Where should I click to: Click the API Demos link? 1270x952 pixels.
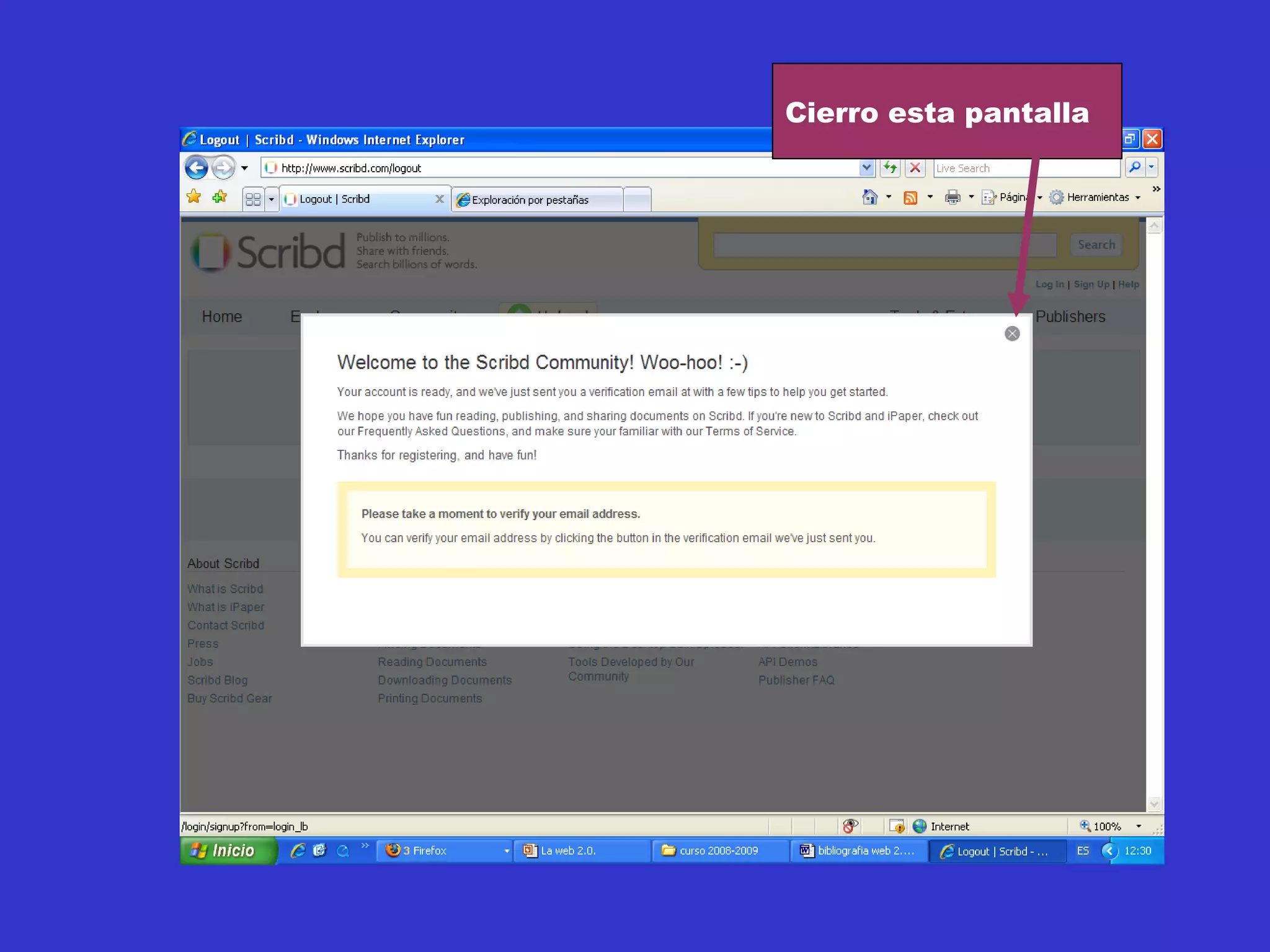788,662
